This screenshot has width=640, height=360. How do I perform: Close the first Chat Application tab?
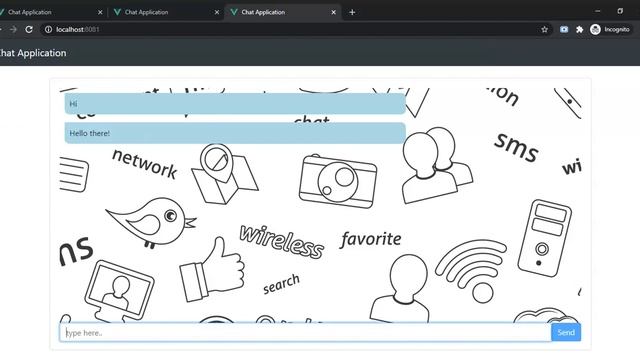click(100, 12)
